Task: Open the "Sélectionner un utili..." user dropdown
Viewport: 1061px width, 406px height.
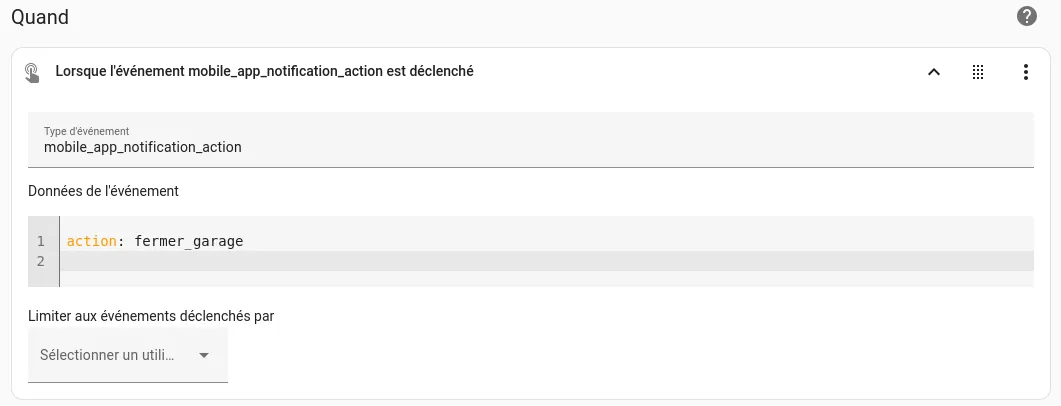Action: pyautogui.click(x=128, y=355)
